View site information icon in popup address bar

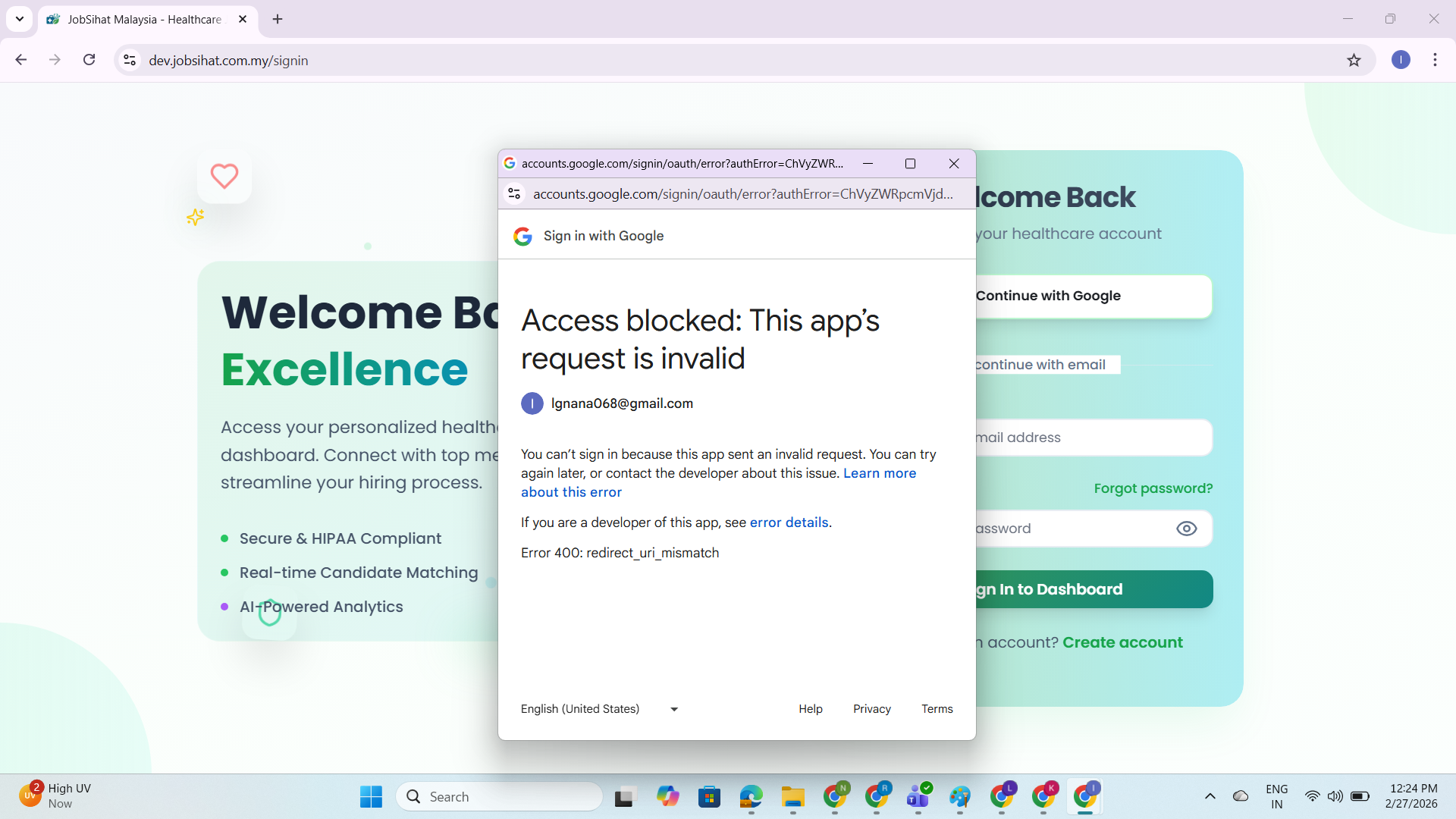[514, 194]
